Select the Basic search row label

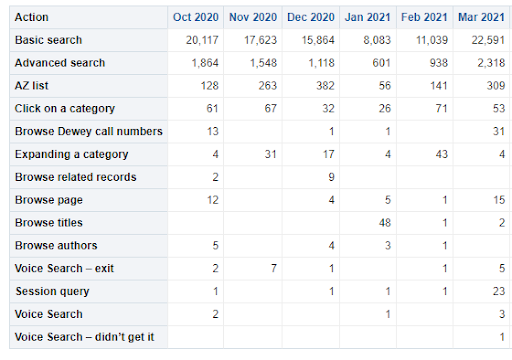click(x=48, y=40)
